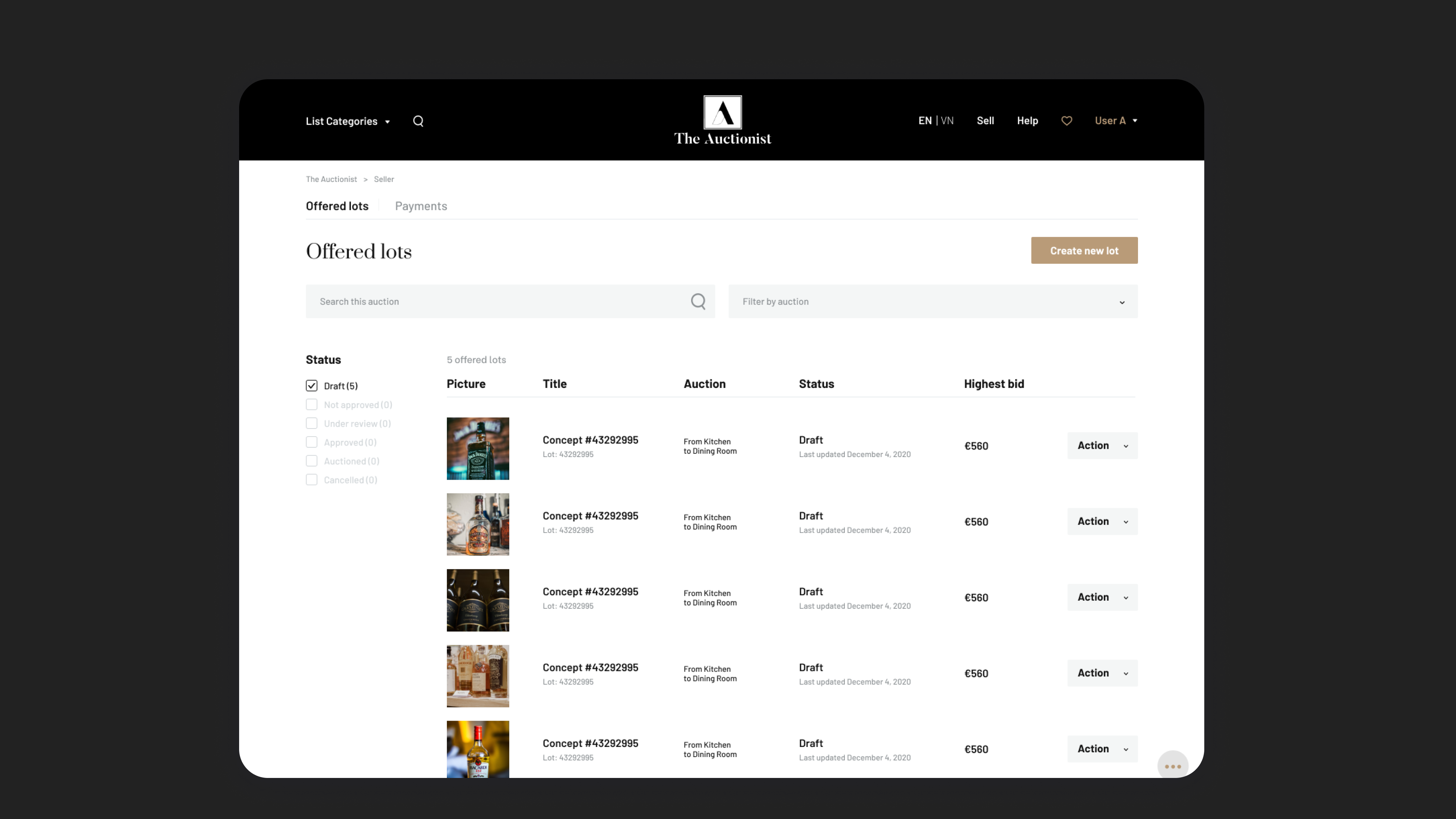Check the Approved (0) filter
The width and height of the screenshot is (1456, 819).
coord(312,442)
